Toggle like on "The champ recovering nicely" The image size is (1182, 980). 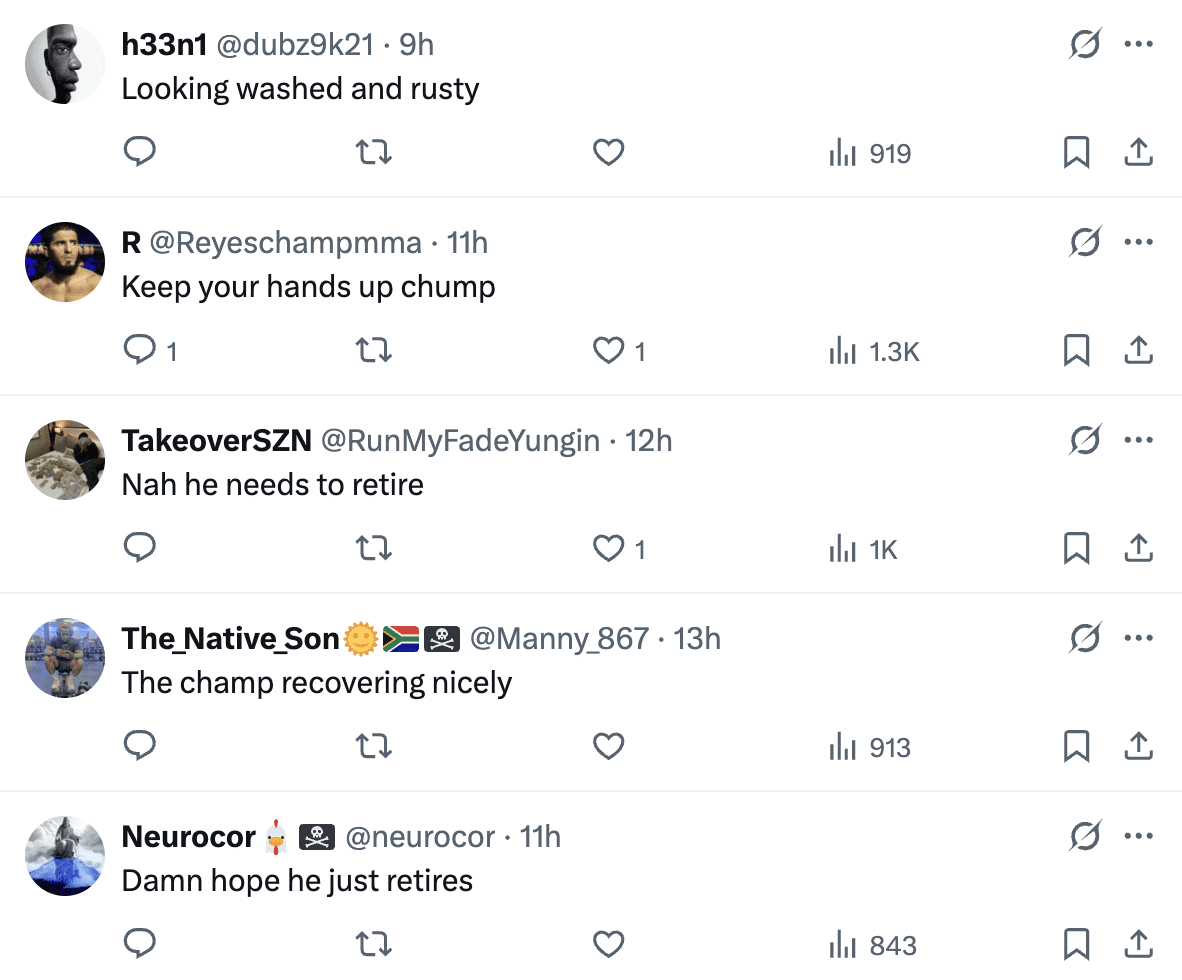click(609, 746)
